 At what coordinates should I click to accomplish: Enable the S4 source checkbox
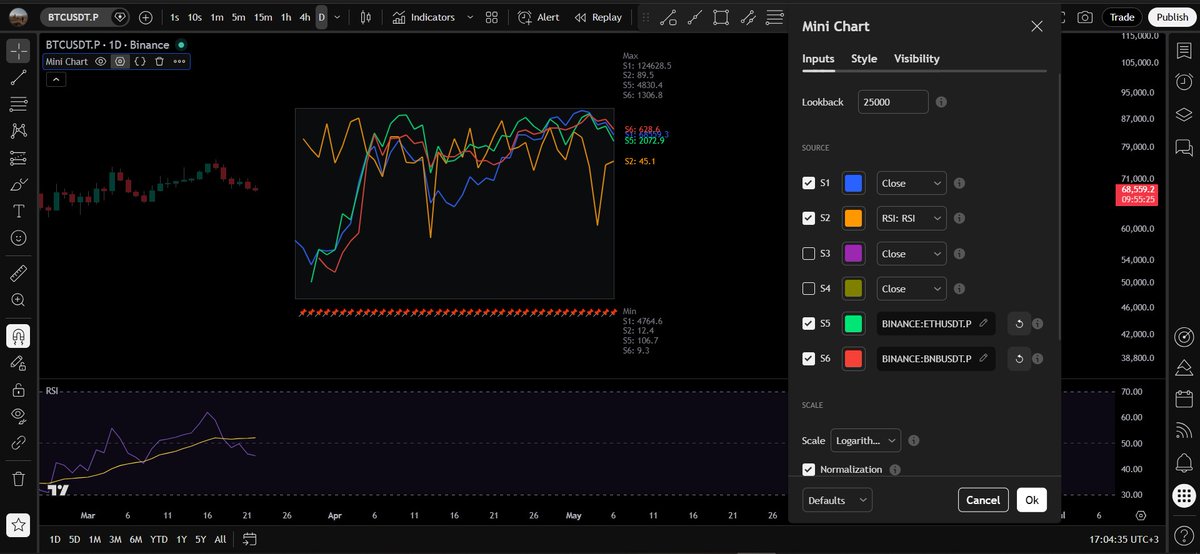(x=809, y=288)
